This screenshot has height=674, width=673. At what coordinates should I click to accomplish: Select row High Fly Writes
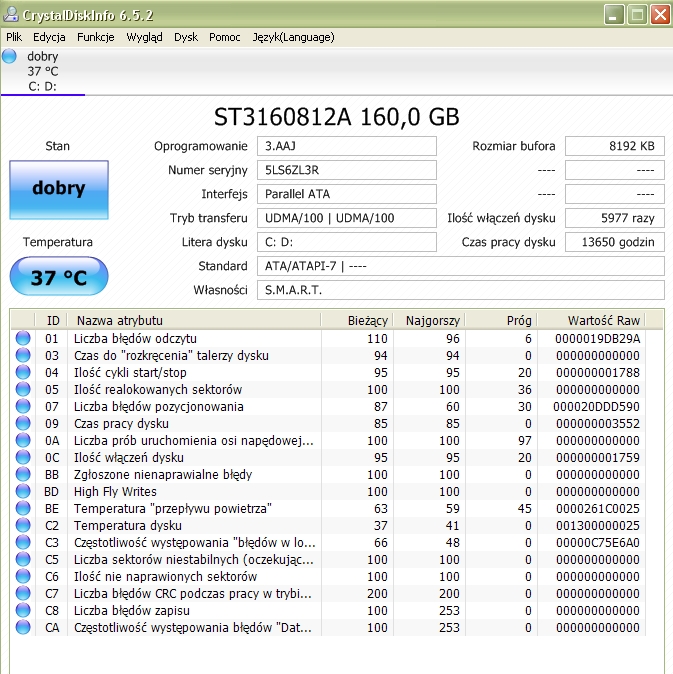click(x=328, y=491)
